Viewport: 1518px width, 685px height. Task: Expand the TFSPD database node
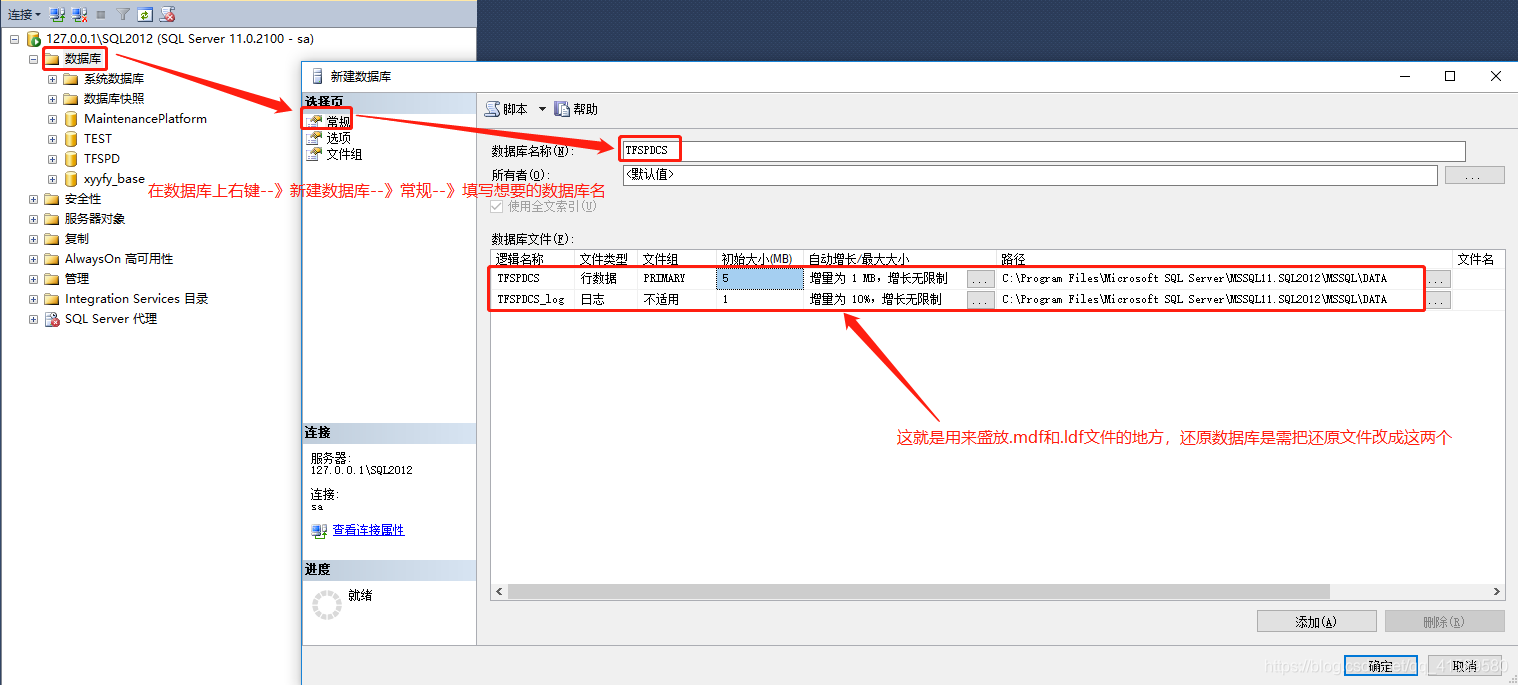point(53,159)
